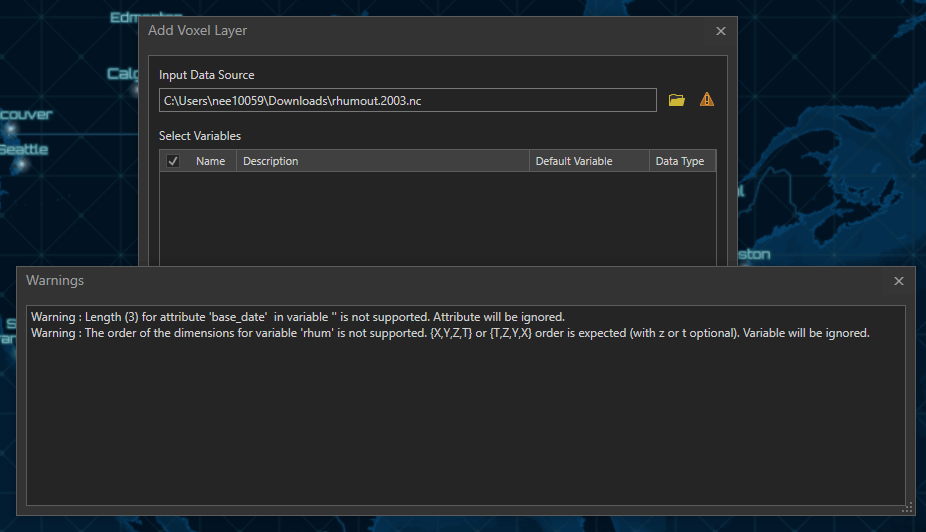926x532 pixels.
Task: Click the Data Type column header
Action: [682, 161]
